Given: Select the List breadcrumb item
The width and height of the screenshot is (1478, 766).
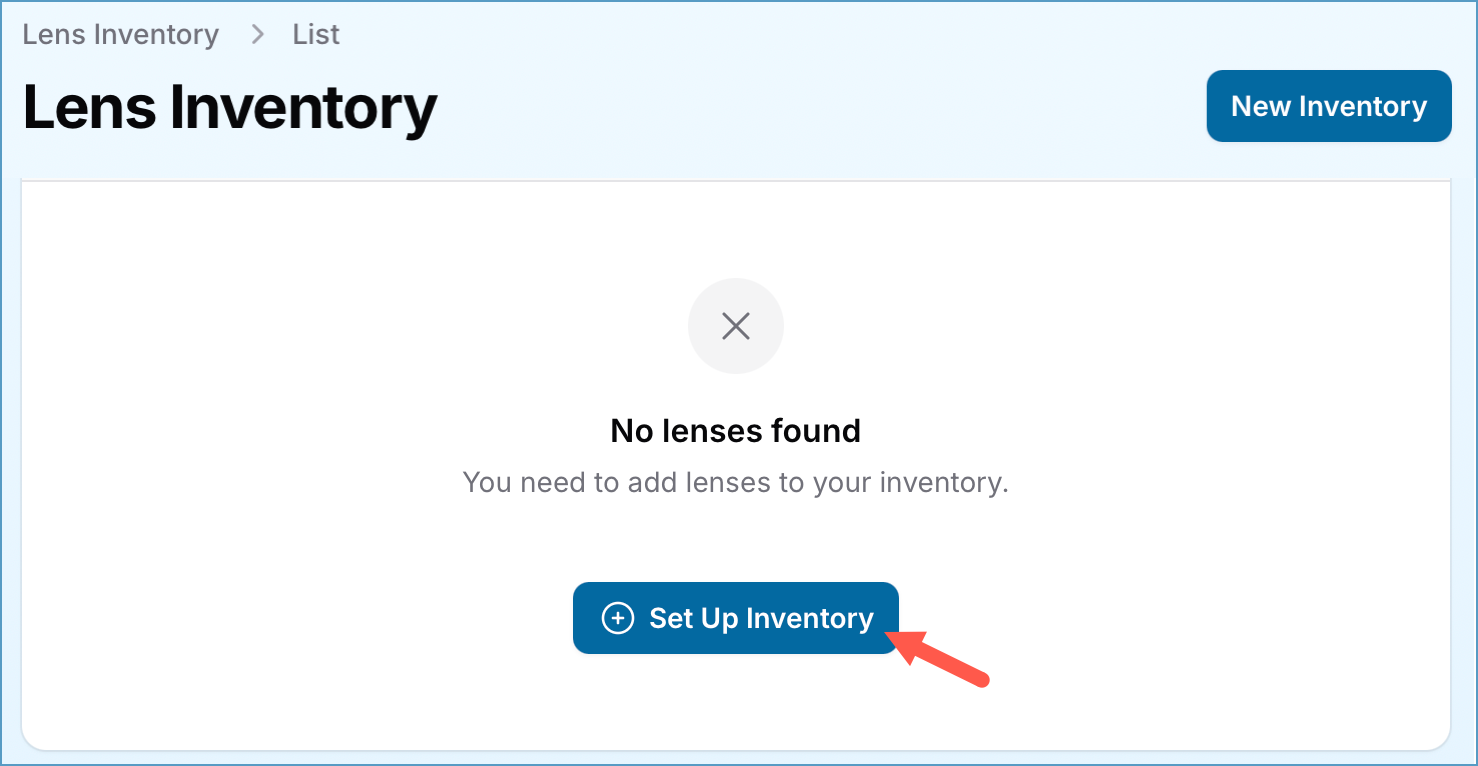Looking at the screenshot, I should 316,35.
